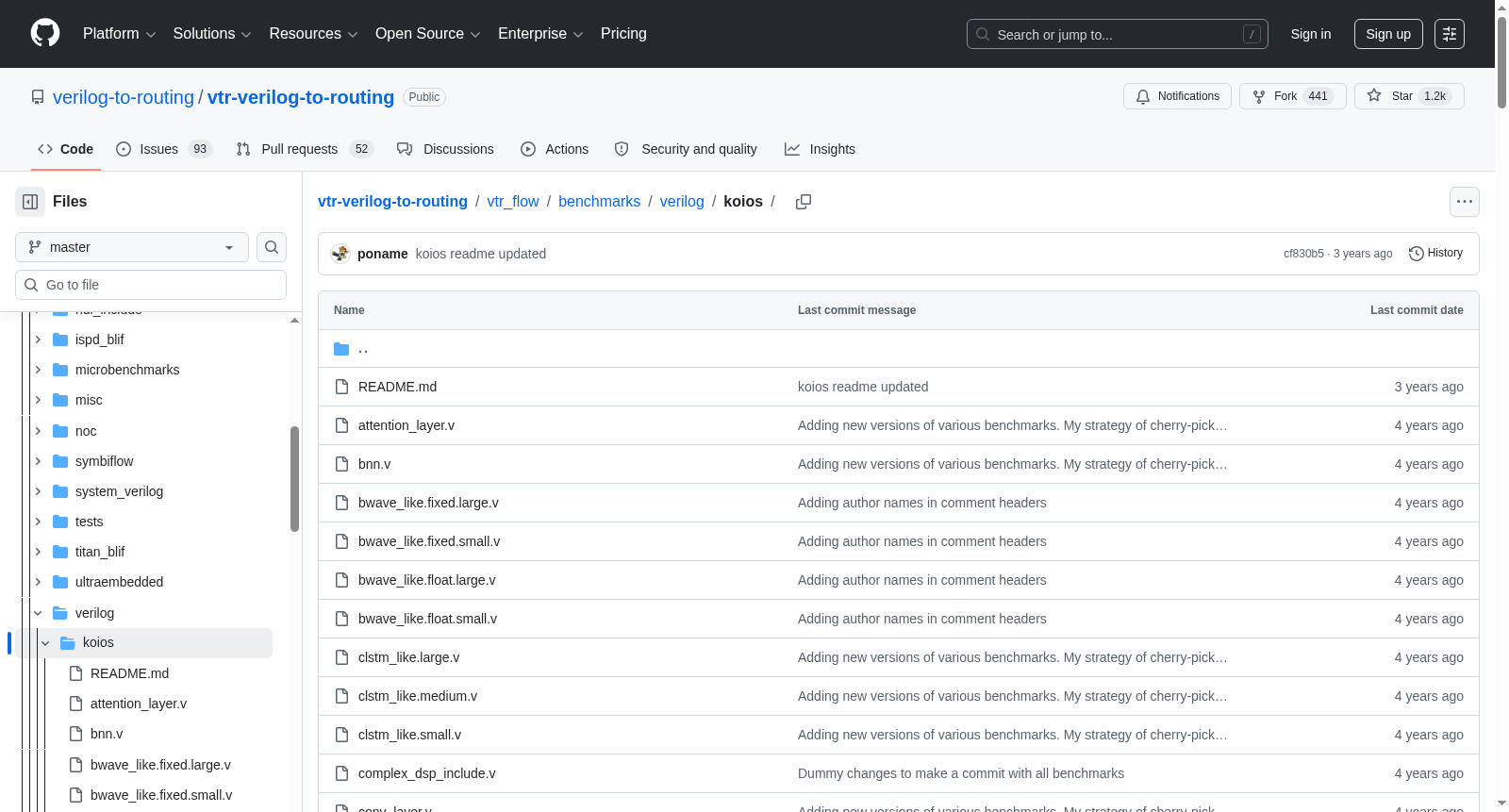Open bwave_like.float.small.v in file table

tap(427, 619)
